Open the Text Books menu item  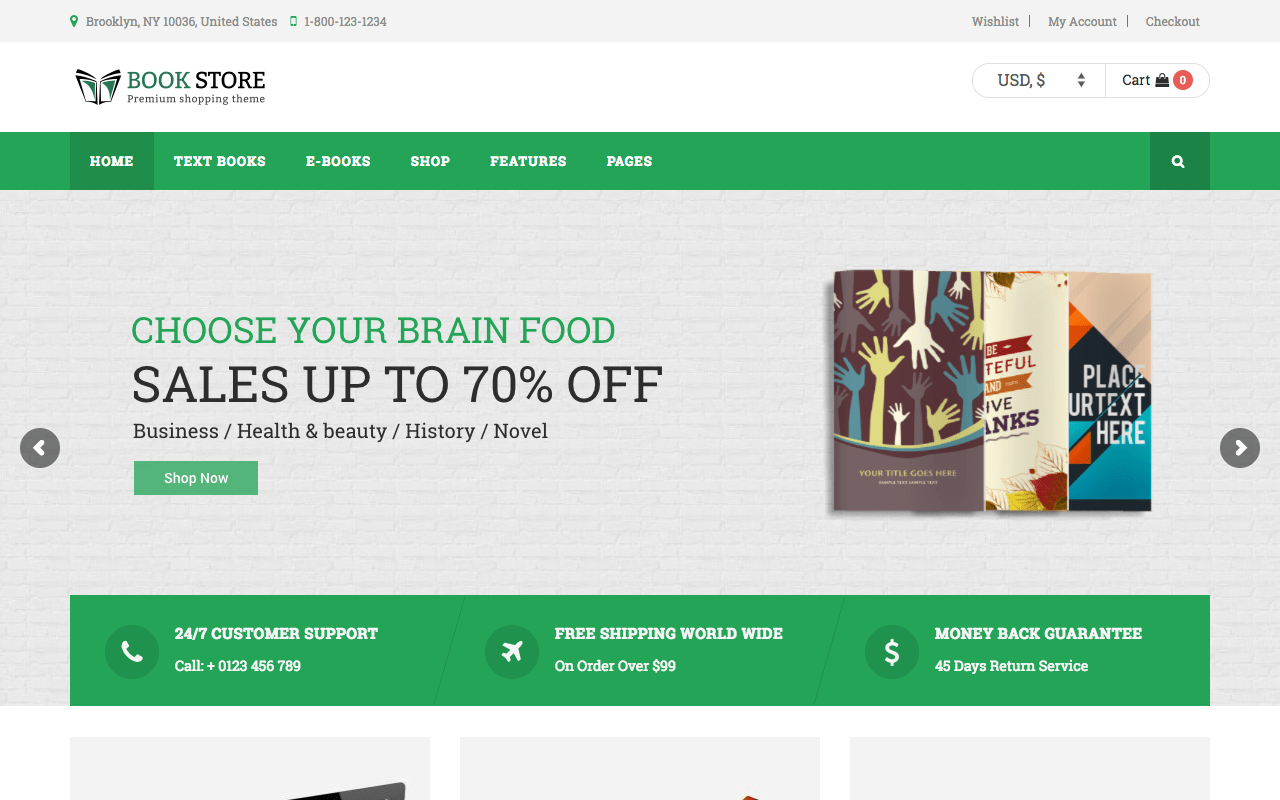(220, 161)
